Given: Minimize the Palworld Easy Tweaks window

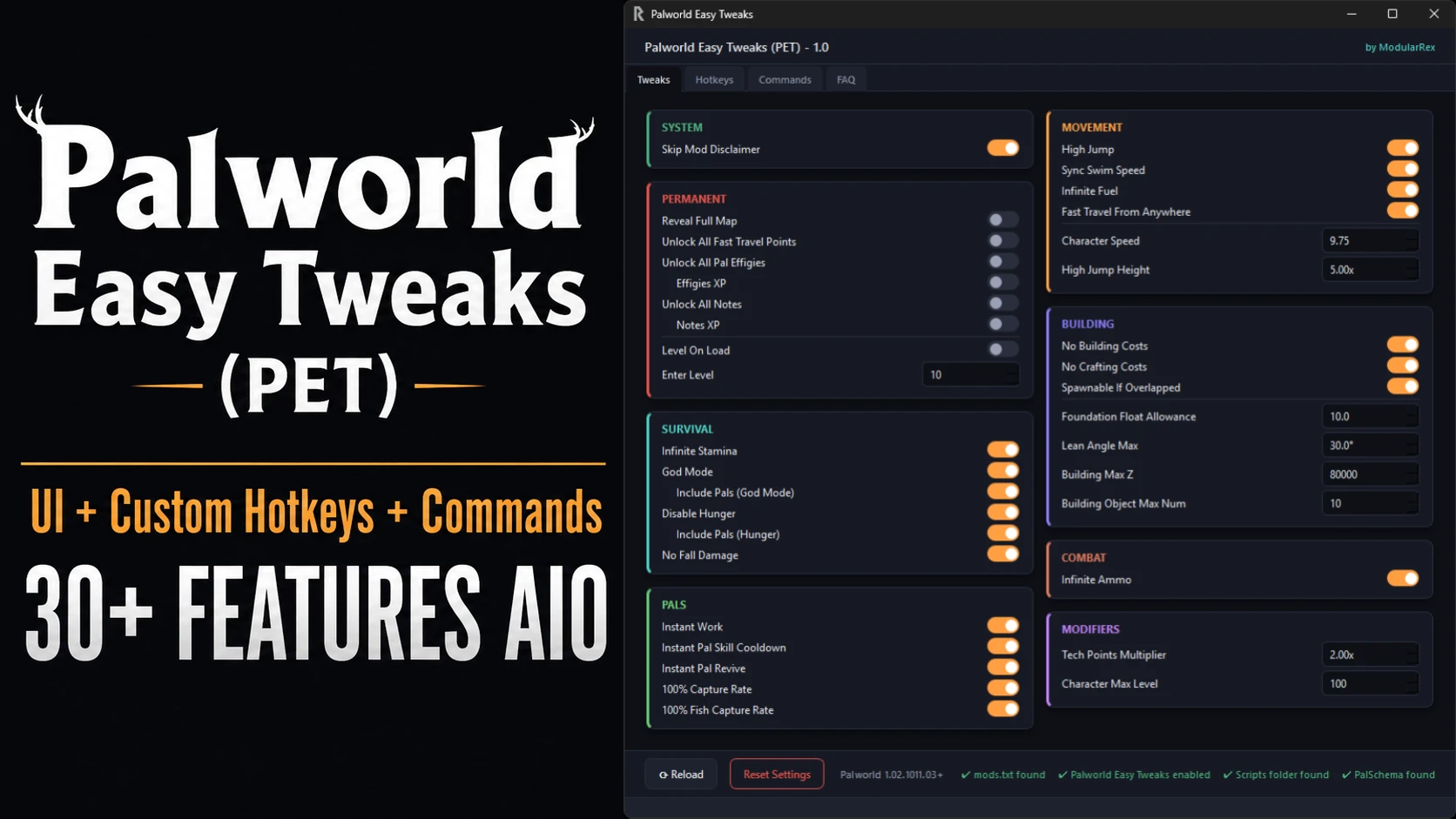Looking at the screenshot, I should [x=1352, y=14].
